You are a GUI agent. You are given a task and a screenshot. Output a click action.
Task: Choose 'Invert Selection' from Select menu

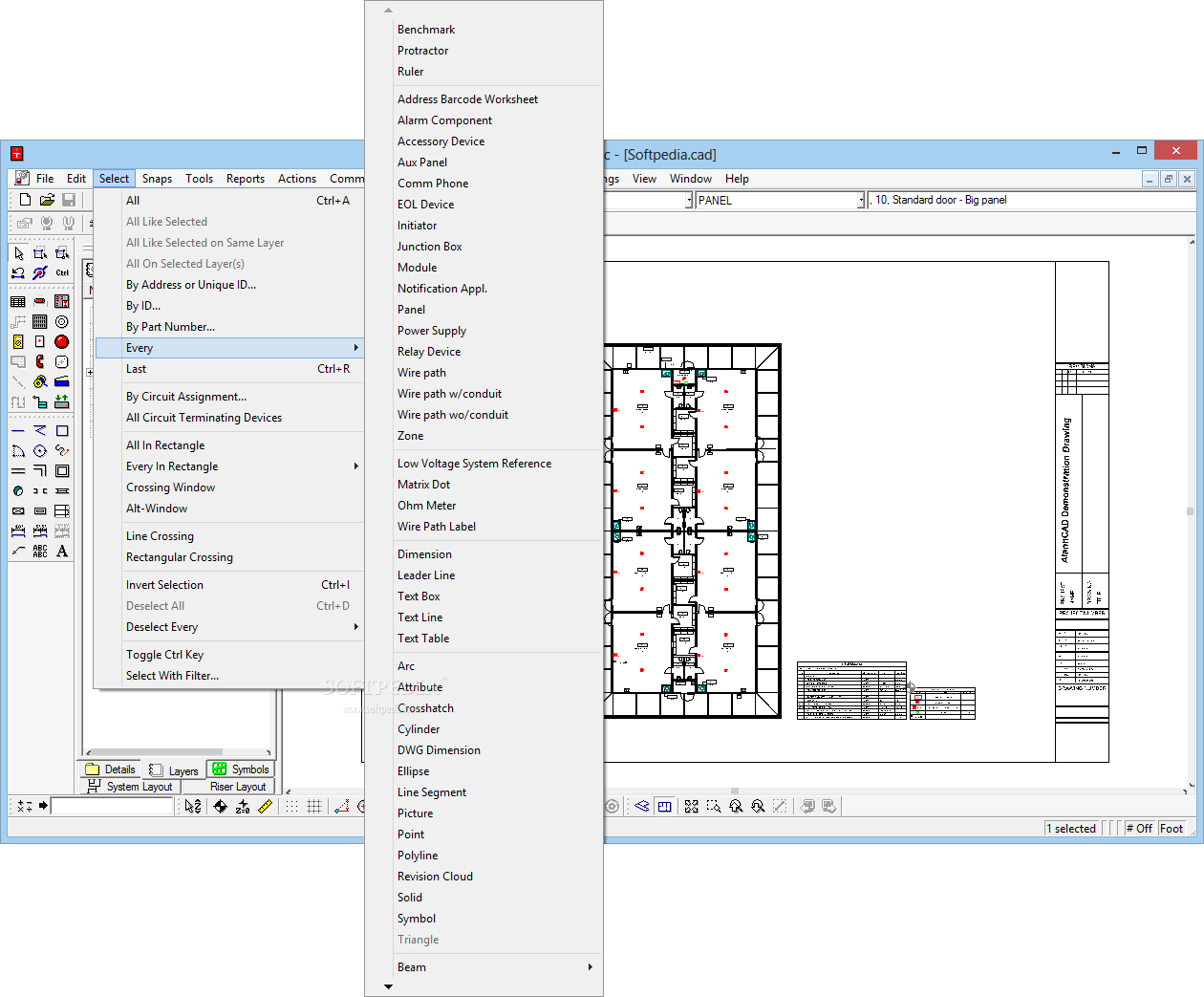point(229,585)
